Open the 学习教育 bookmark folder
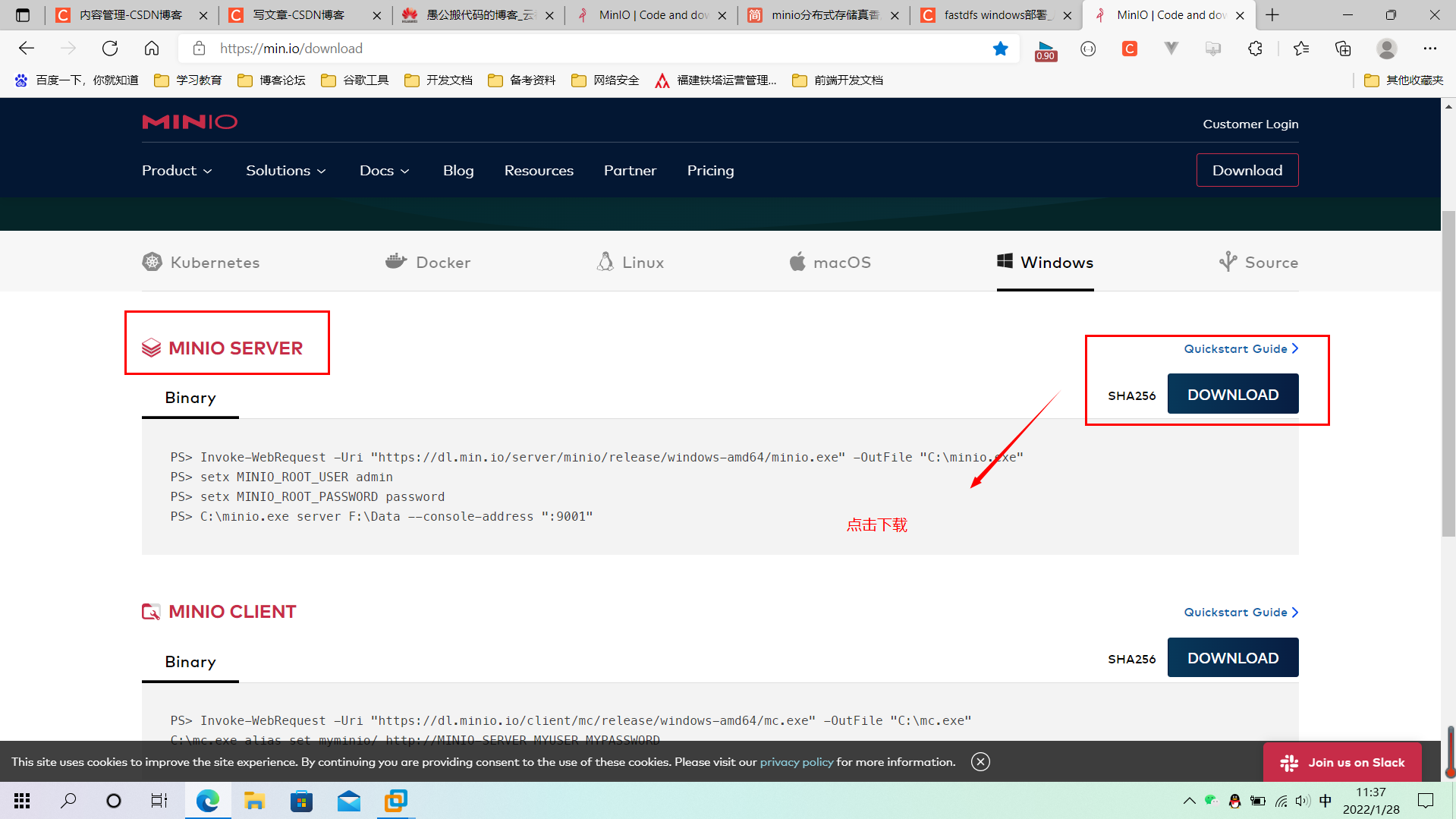Viewport: 1456px width, 819px height. (x=188, y=80)
